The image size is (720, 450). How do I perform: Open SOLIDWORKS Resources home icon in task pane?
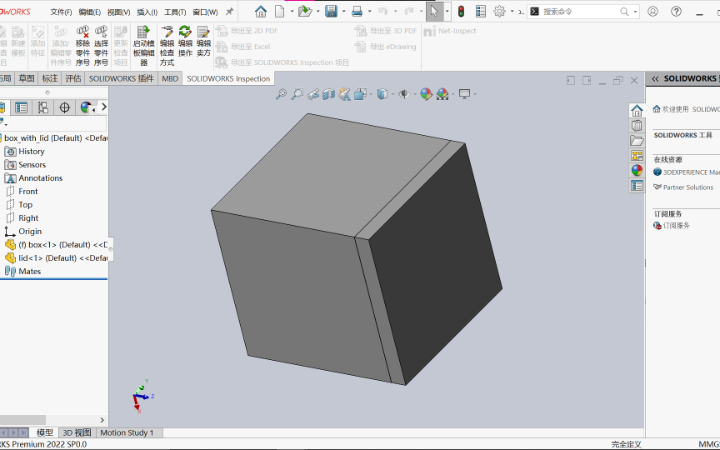[x=636, y=110]
